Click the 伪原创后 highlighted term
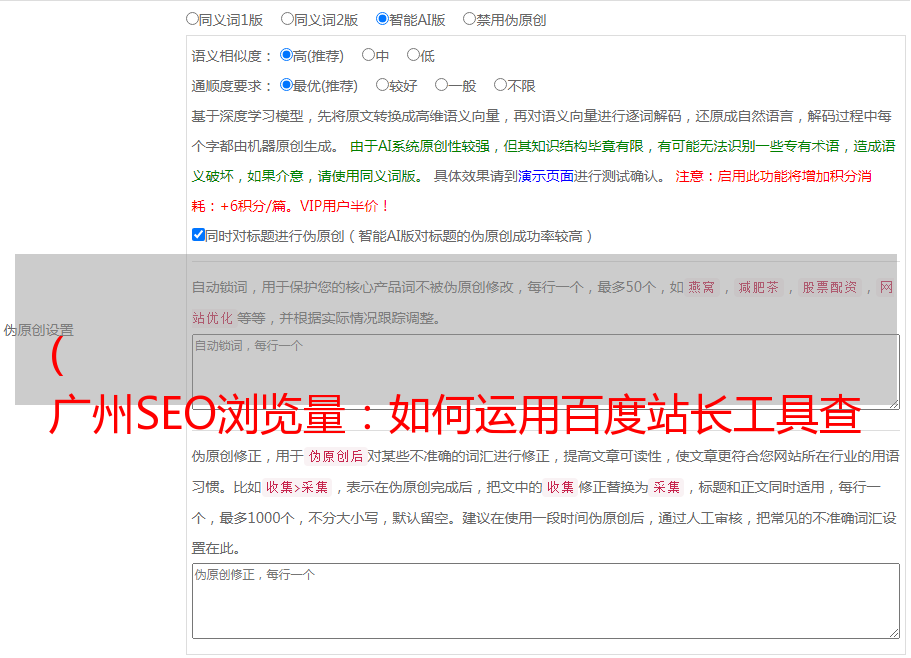 336,456
